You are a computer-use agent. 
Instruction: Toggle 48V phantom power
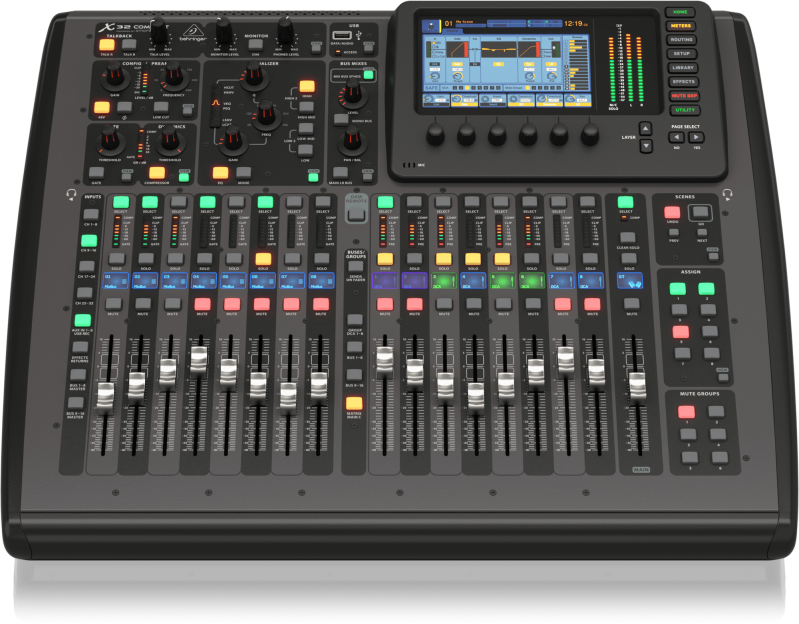click(x=102, y=107)
